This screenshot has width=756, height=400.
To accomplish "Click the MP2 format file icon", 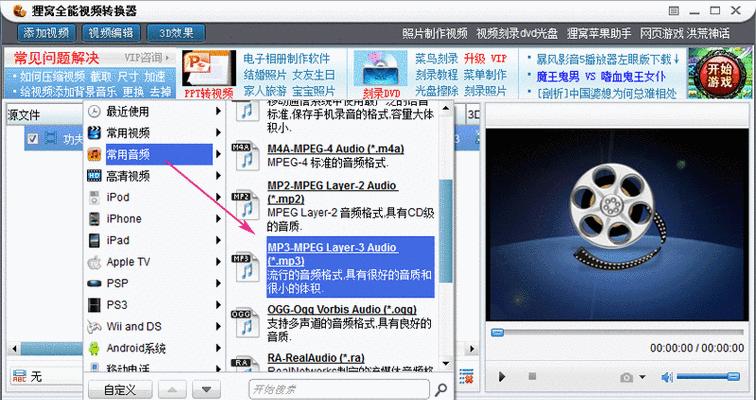I will pyautogui.click(x=247, y=206).
